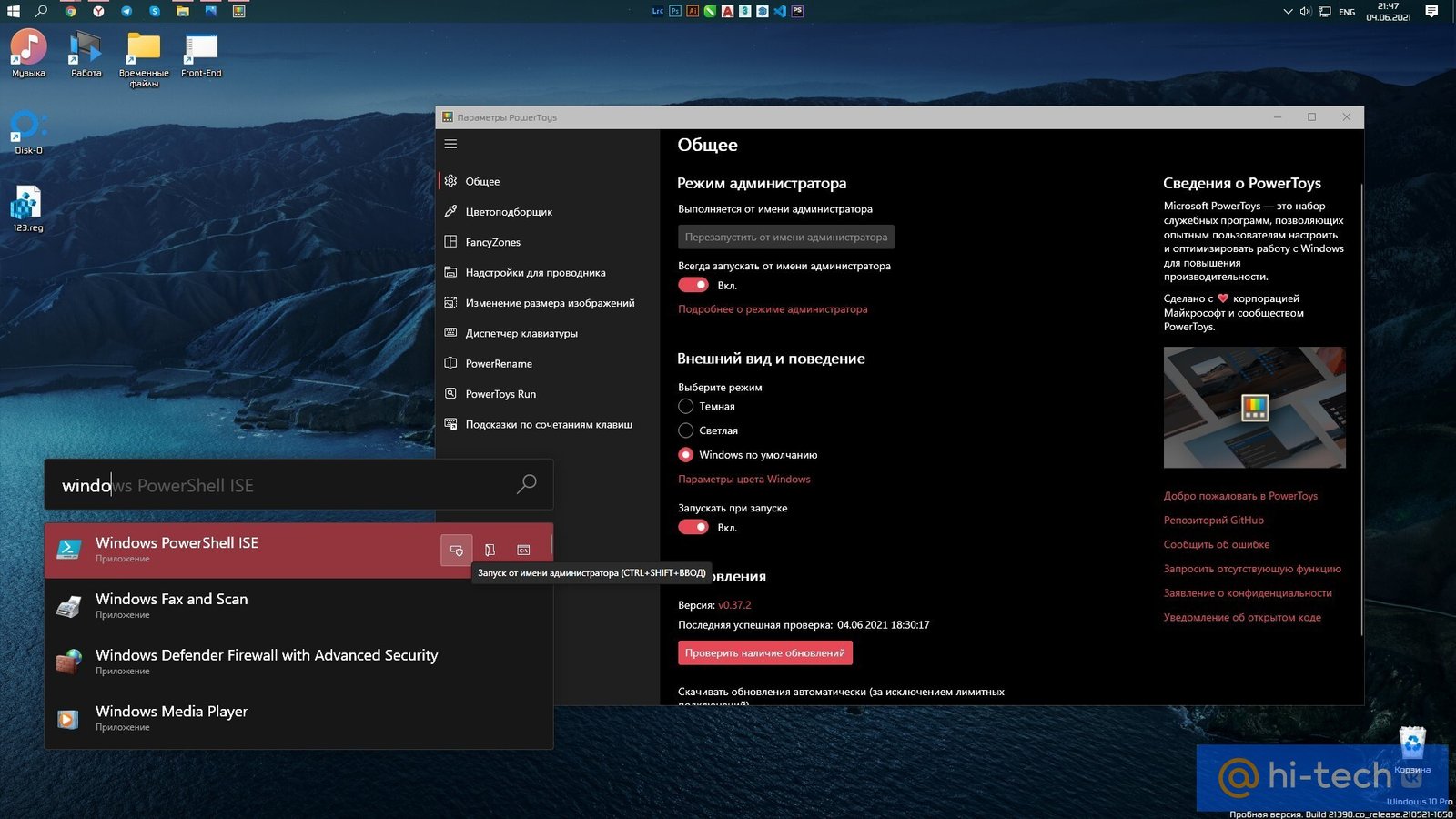Open Telegram from the taskbar
Viewport: 1456px width, 819px height.
tap(126, 11)
